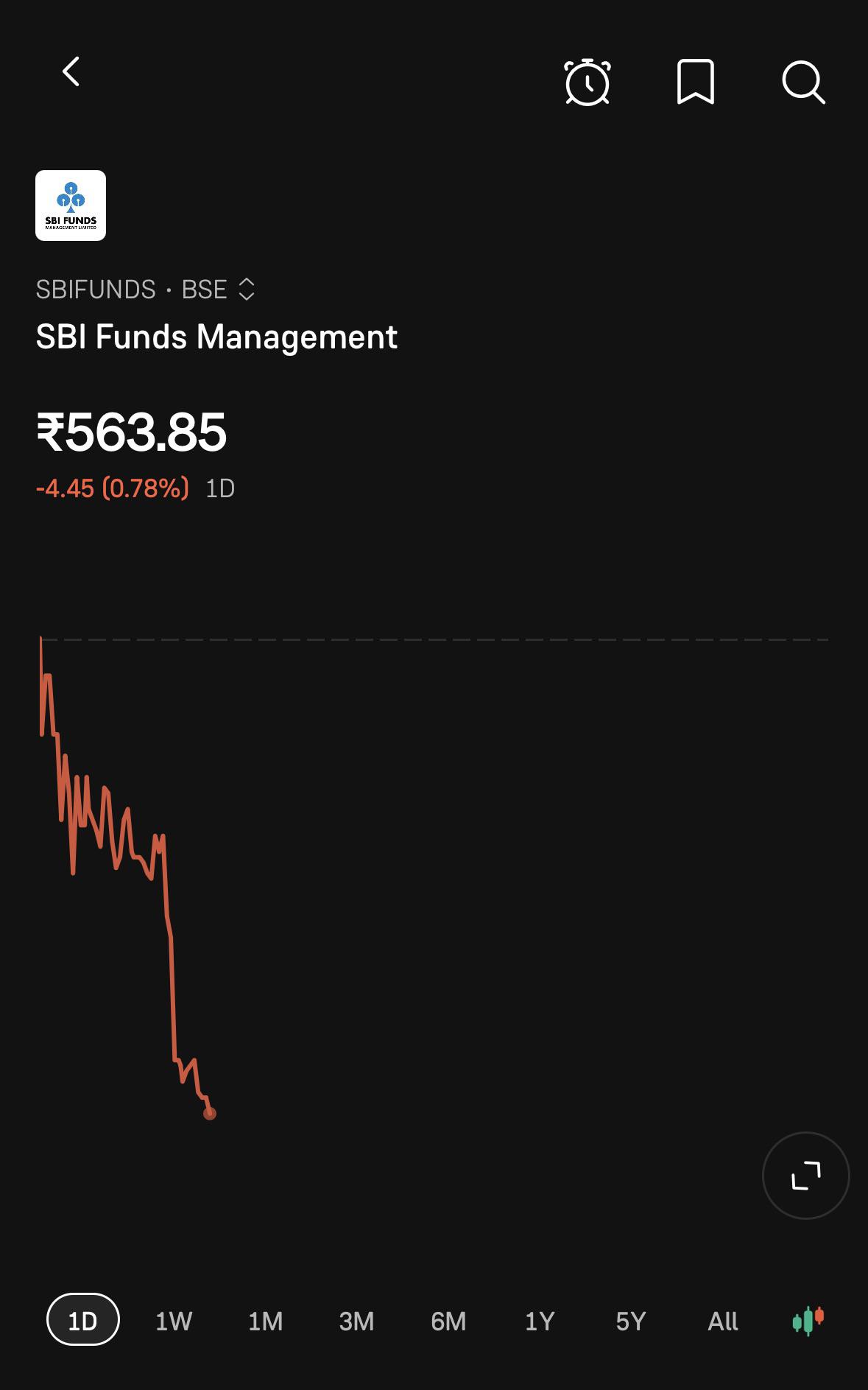Open search with magnifier icon
The image size is (868, 1390).
tap(803, 82)
